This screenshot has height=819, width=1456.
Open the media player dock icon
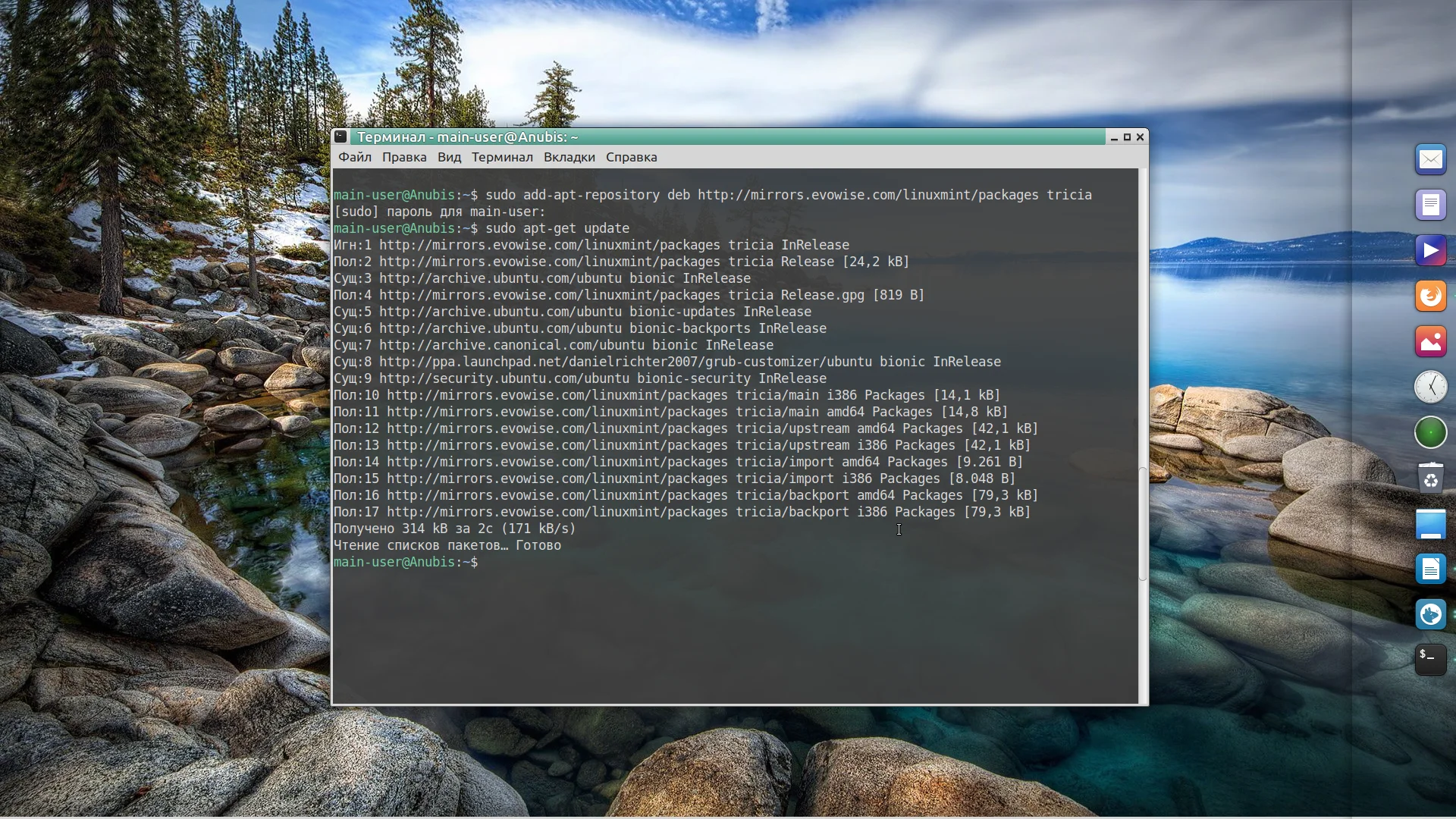pyautogui.click(x=1430, y=251)
